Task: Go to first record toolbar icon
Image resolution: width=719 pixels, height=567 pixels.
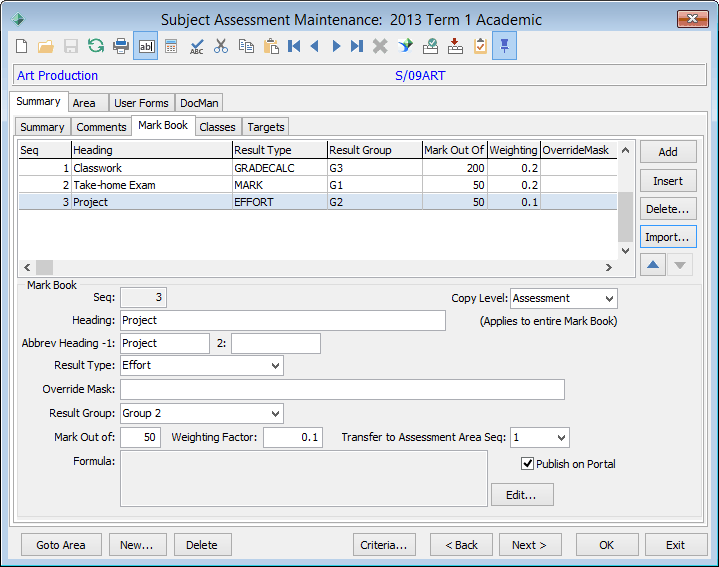Action: [294, 46]
